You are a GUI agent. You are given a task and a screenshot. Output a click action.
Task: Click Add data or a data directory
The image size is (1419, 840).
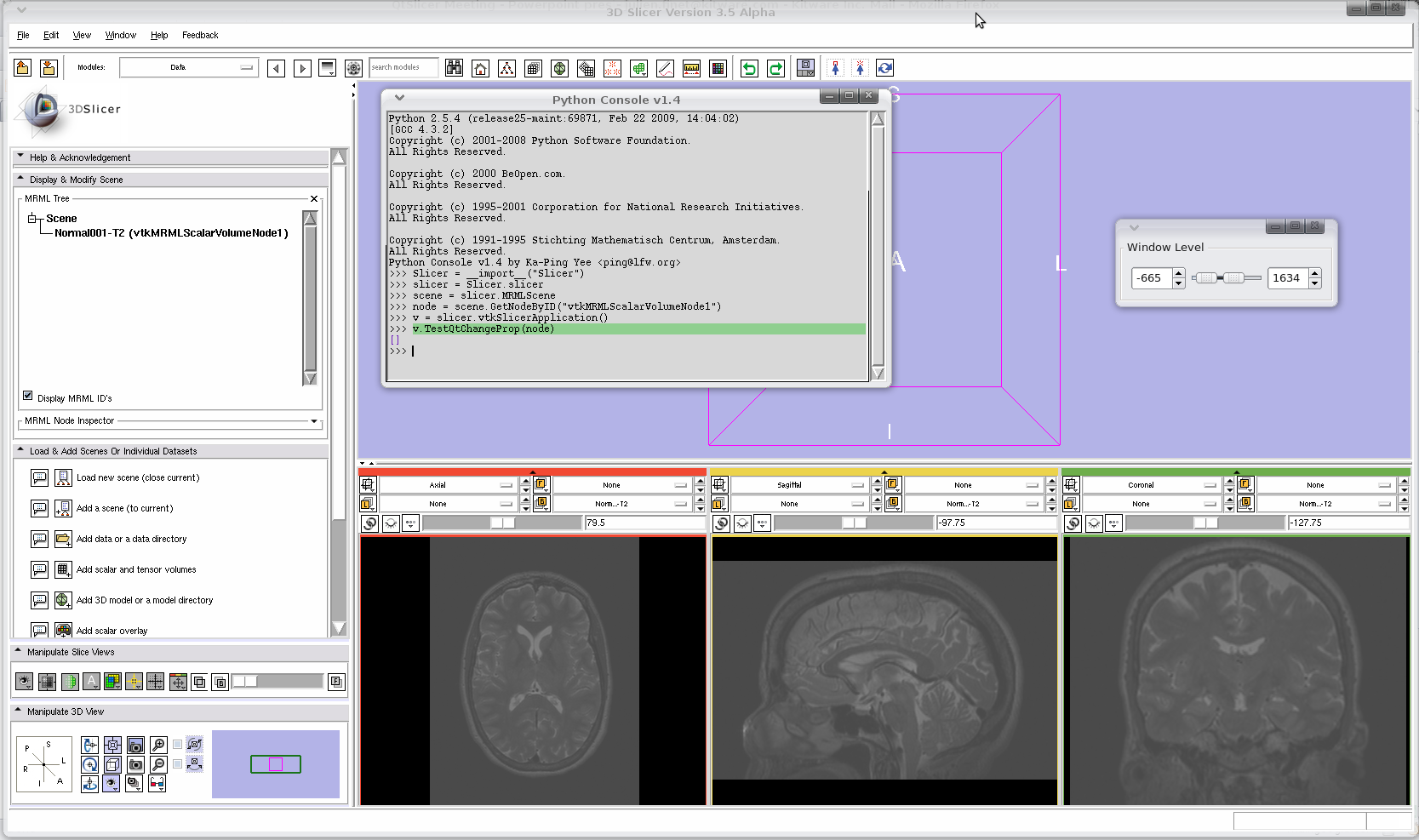tap(131, 539)
